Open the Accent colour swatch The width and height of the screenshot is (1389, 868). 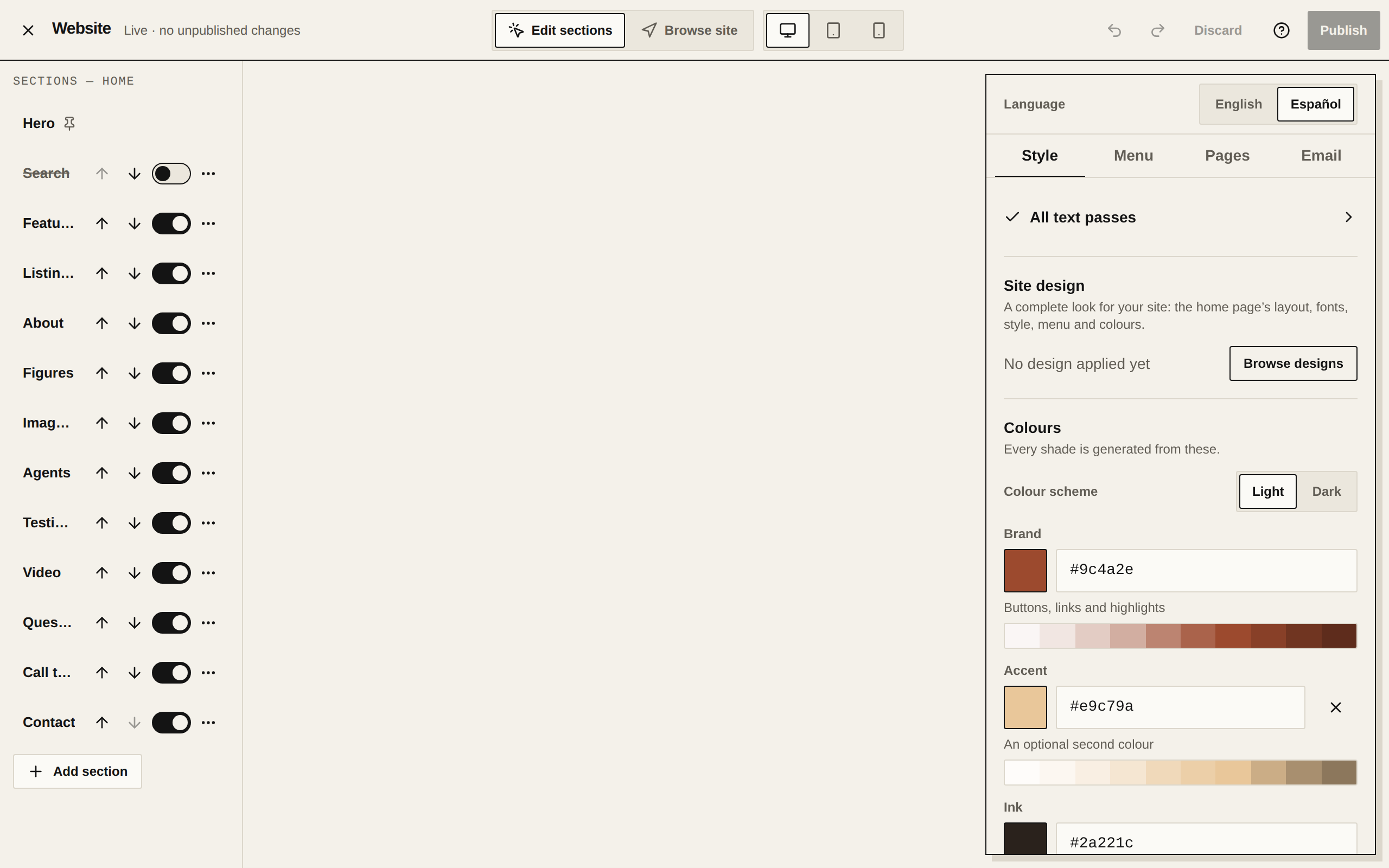coord(1025,707)
